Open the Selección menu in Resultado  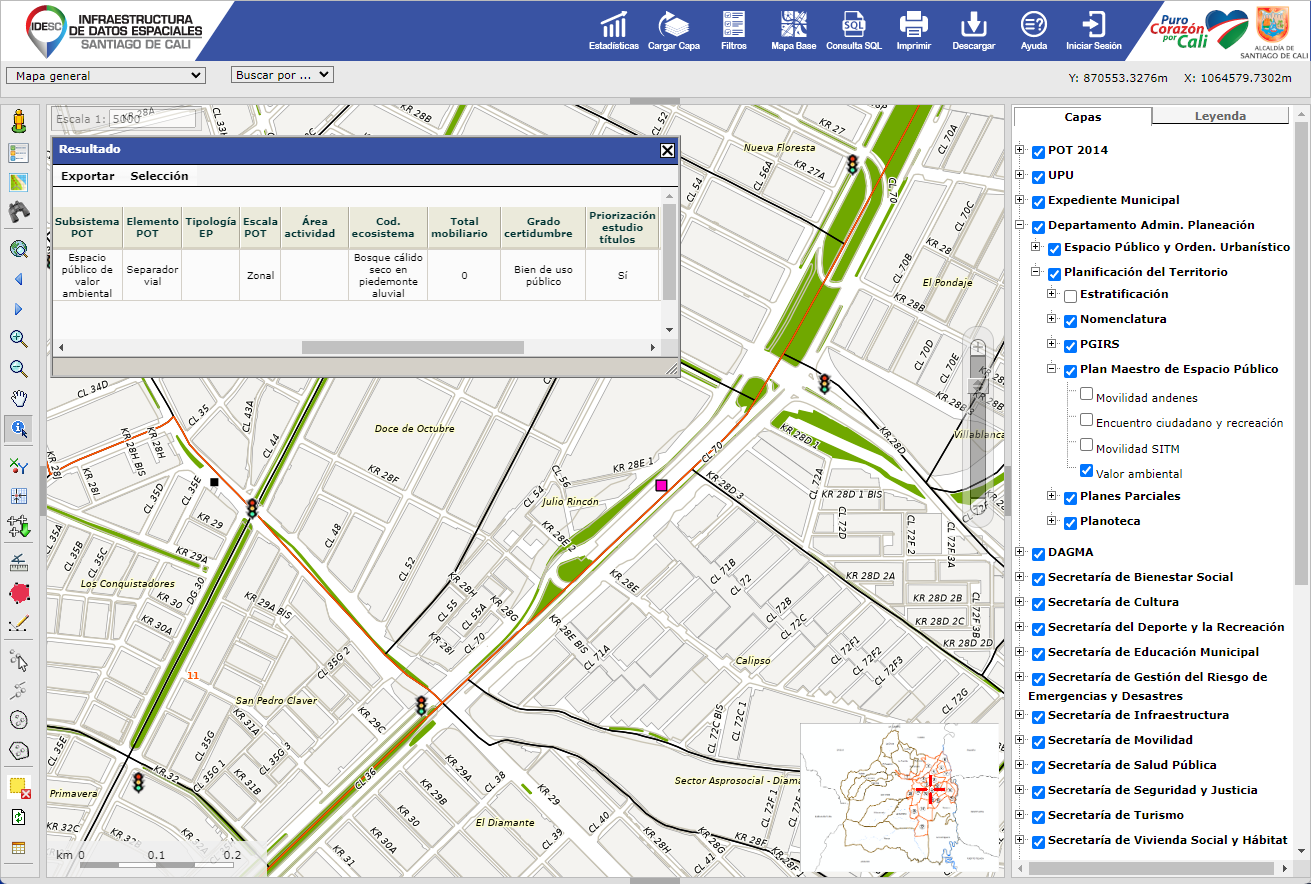[159, 176]
